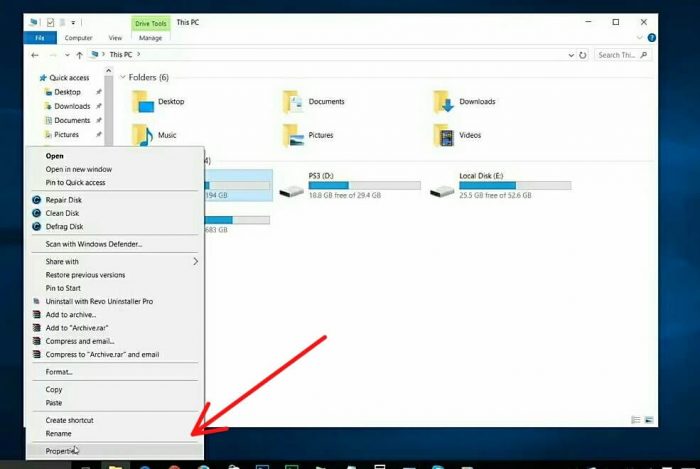This screenshot has height=469, width=700.
Task: Expand the Share with submenu
Action: pyautogui.click(x=195, y=261)
